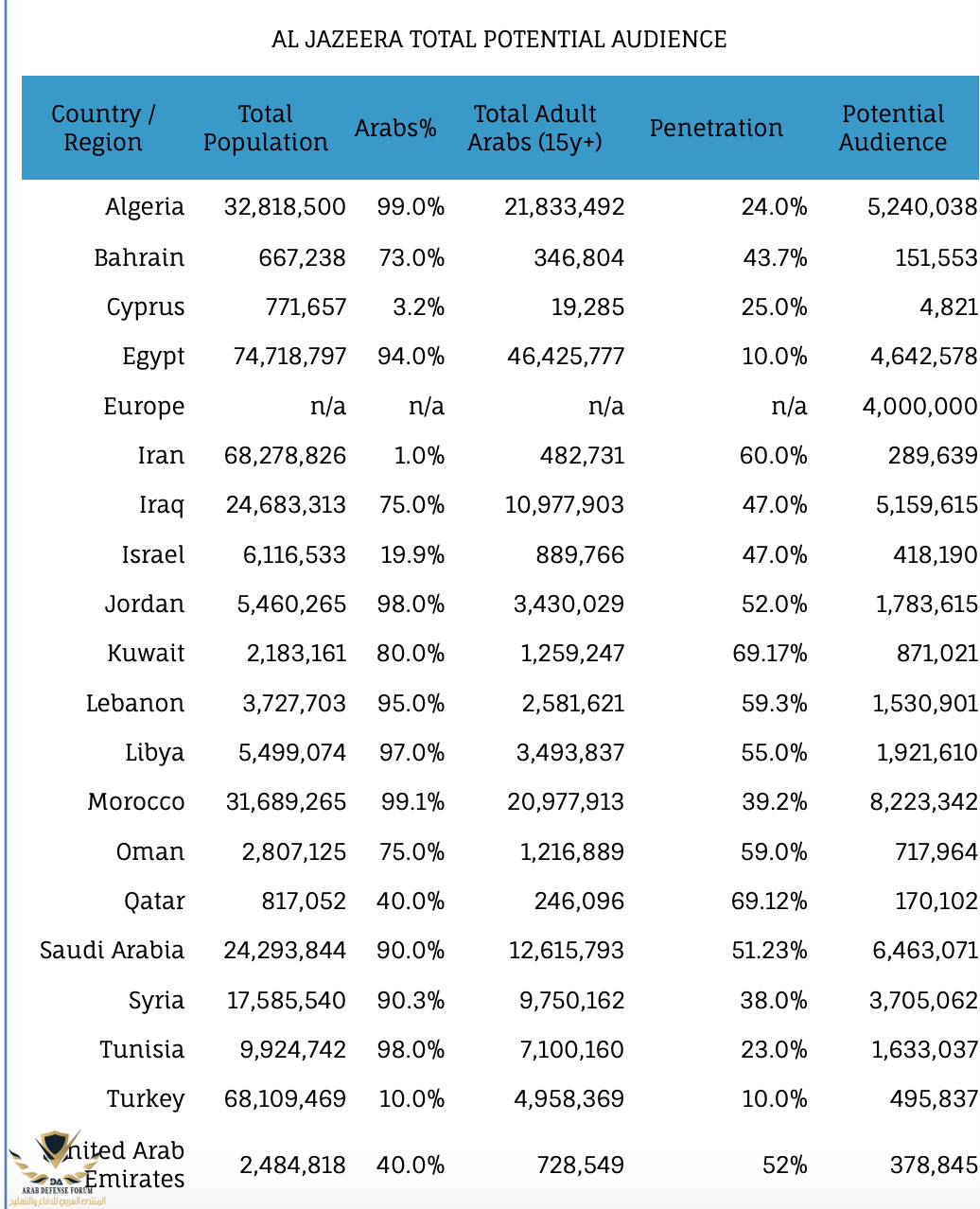Select Europe's potential audience 4,000,000
This screenshot has height=1209, width=980.
919,407
